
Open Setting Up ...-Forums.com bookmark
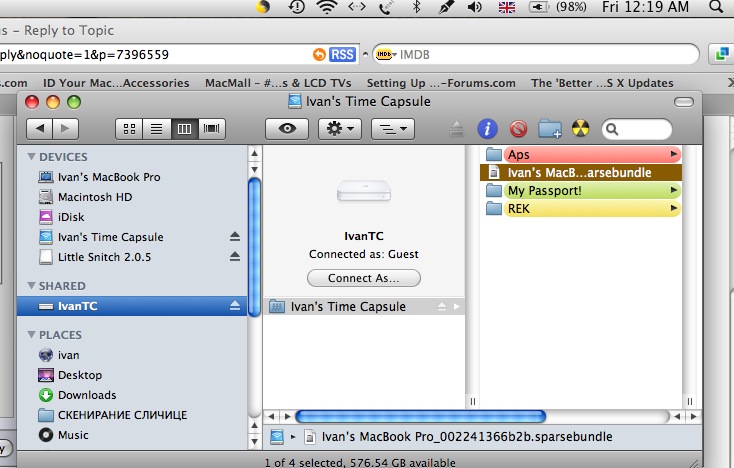(441, 83)
